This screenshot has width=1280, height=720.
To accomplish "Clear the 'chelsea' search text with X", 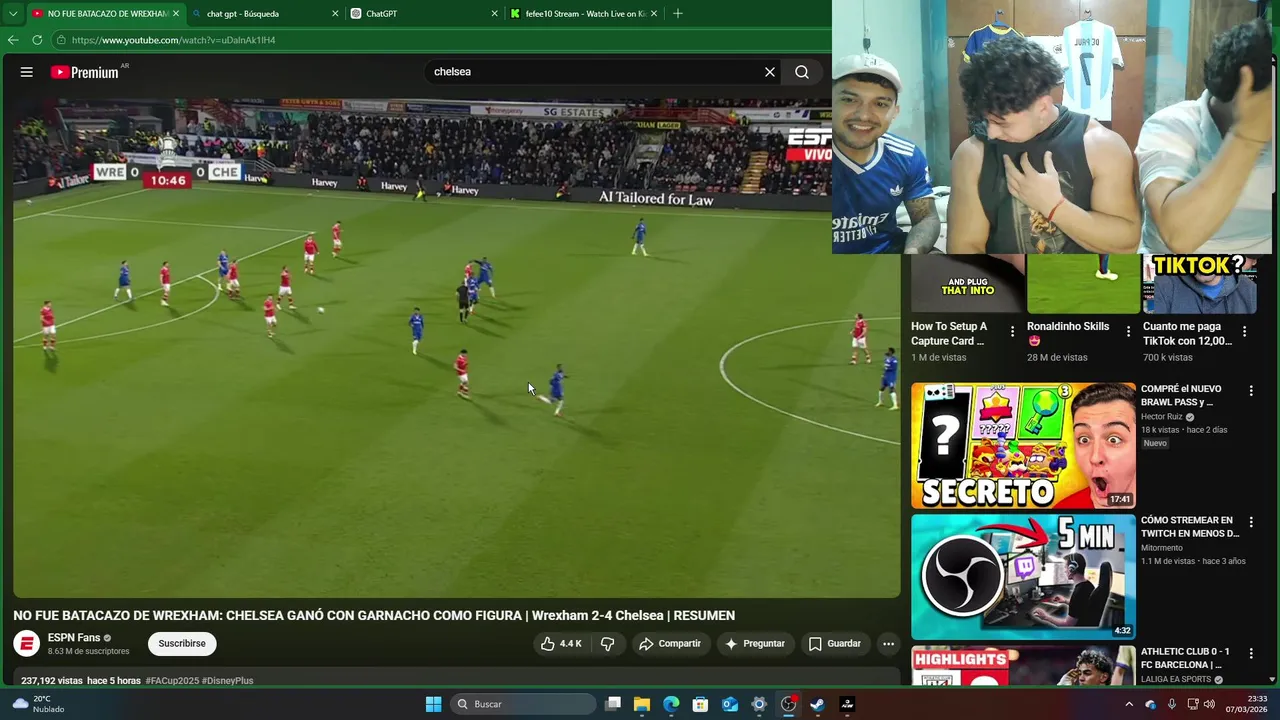I will coord(770,72).
